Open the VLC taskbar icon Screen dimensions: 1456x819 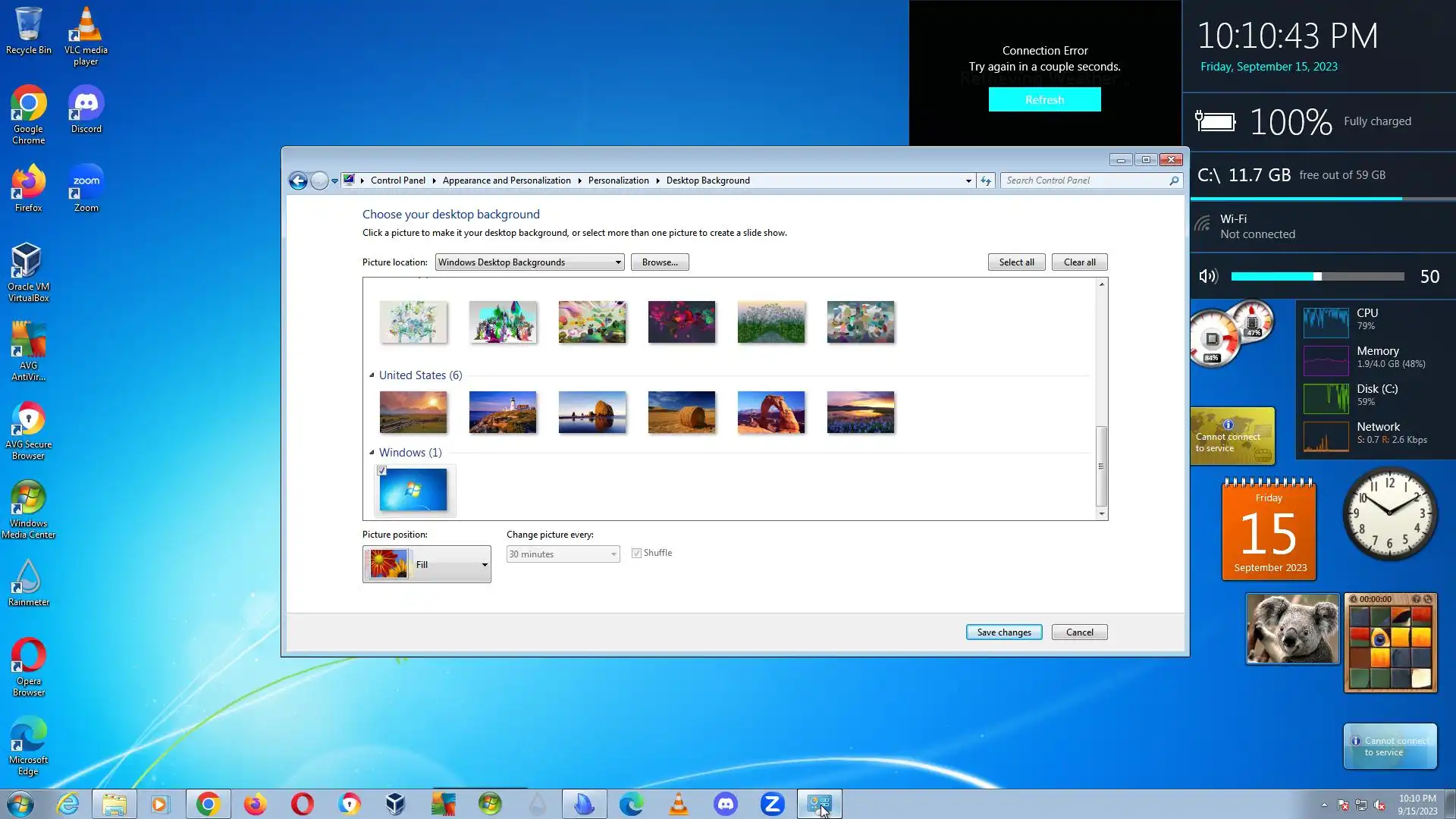point(679,804)
